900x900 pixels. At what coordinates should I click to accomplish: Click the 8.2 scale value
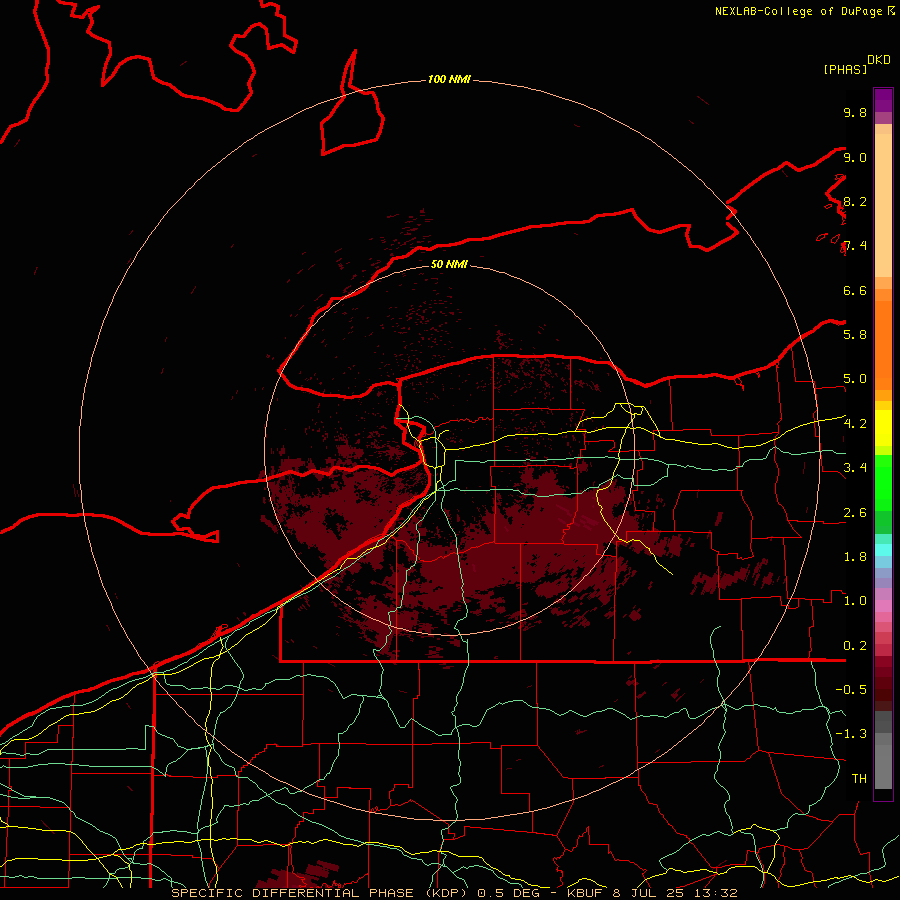click(x=855, y=201)
